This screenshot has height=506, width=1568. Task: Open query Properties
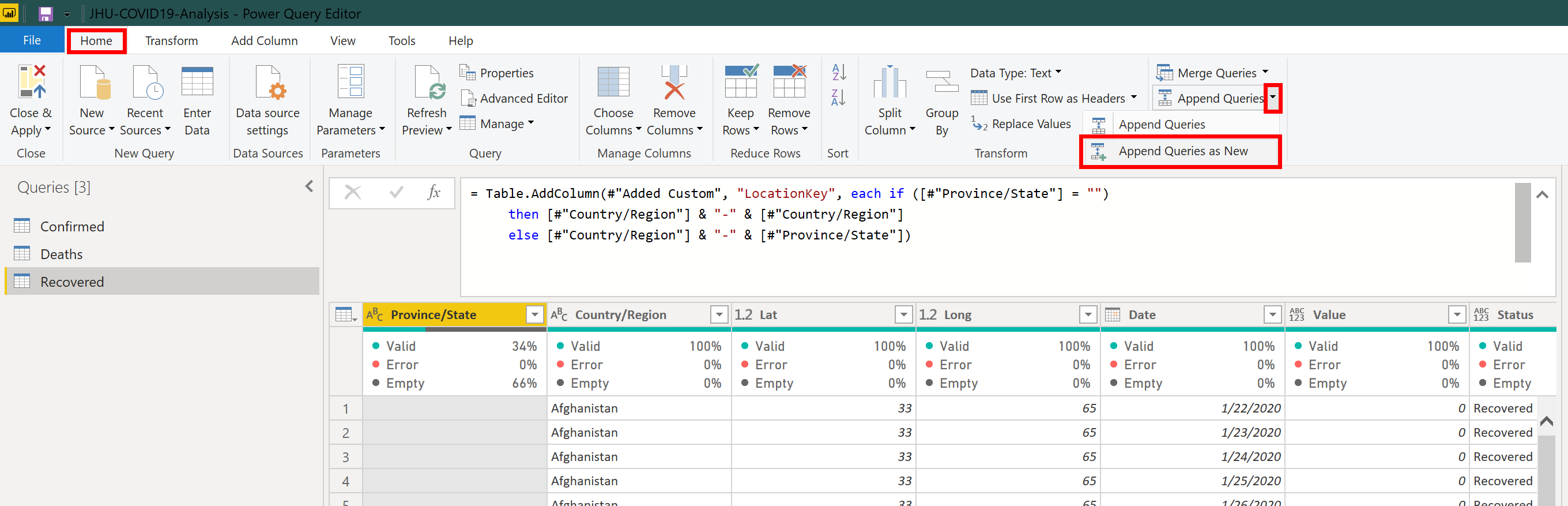point(497,73)
